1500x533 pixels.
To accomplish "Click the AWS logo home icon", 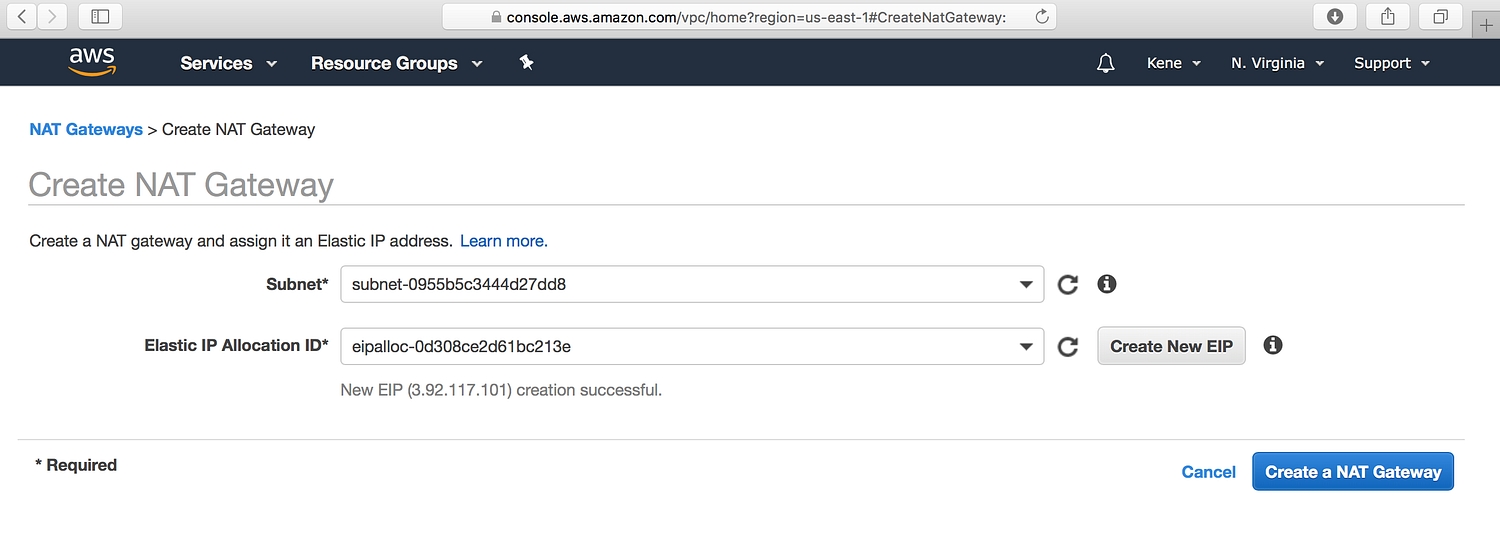I will (x=92, y=62).
